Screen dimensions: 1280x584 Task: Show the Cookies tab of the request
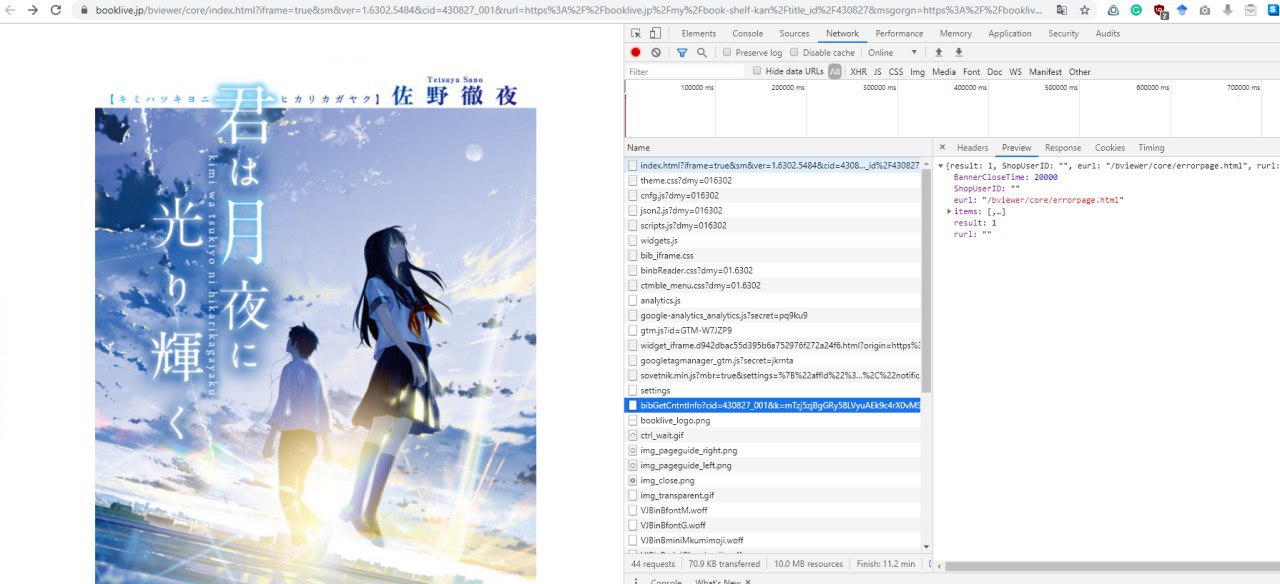pyautogui.click(x=1110, y=147)
